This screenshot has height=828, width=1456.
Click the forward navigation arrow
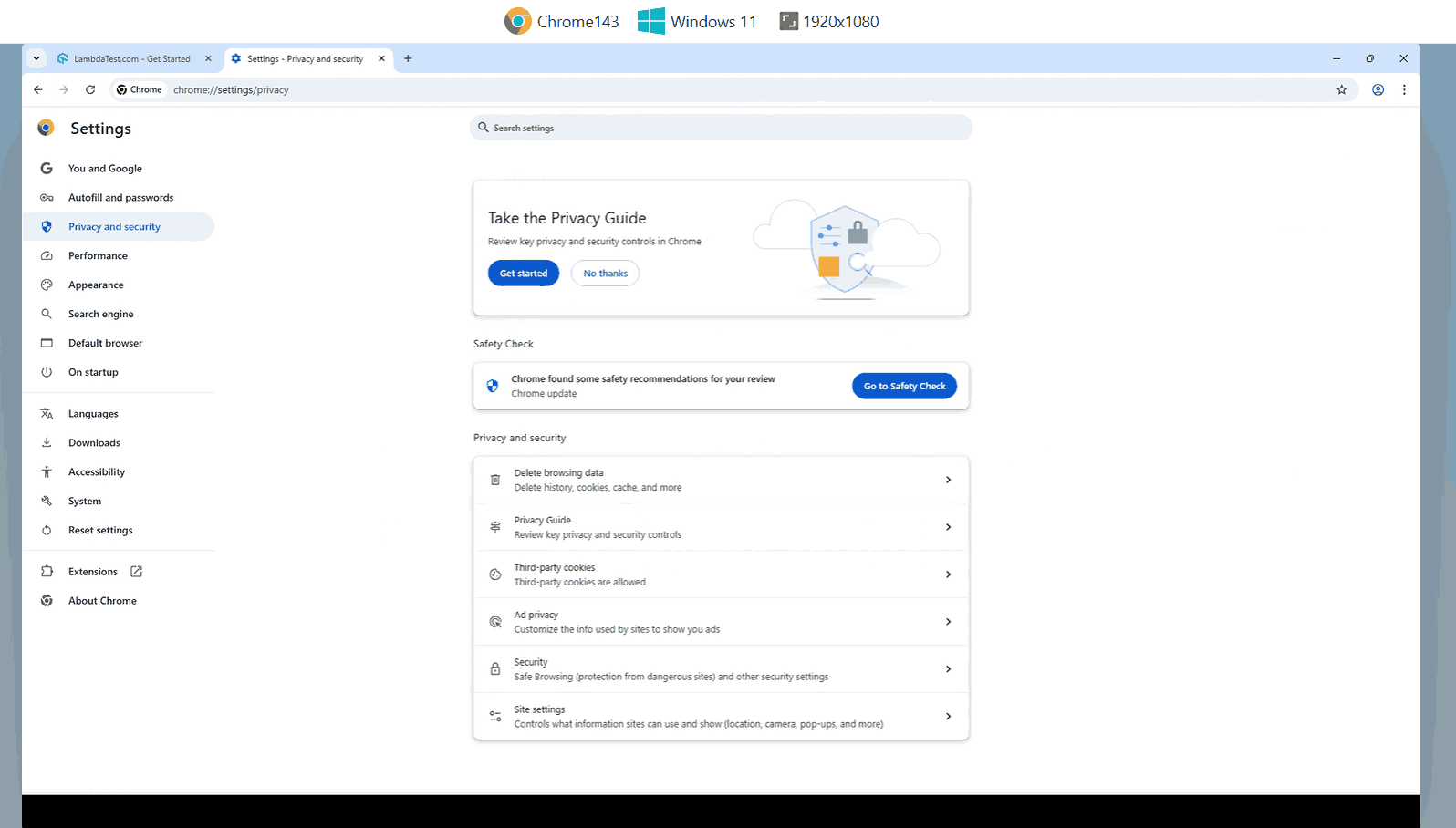click(64, 89)
